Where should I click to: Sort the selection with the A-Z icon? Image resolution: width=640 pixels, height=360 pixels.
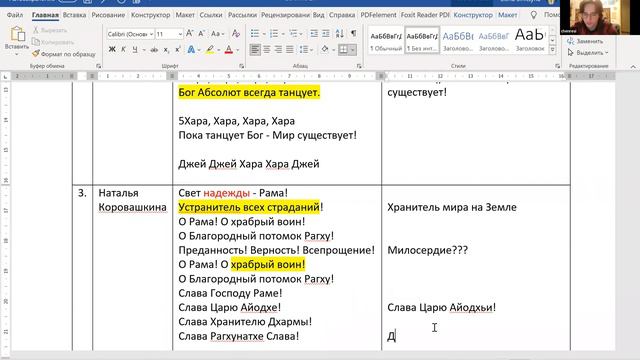pyautogui.click(x=340, y=33)
